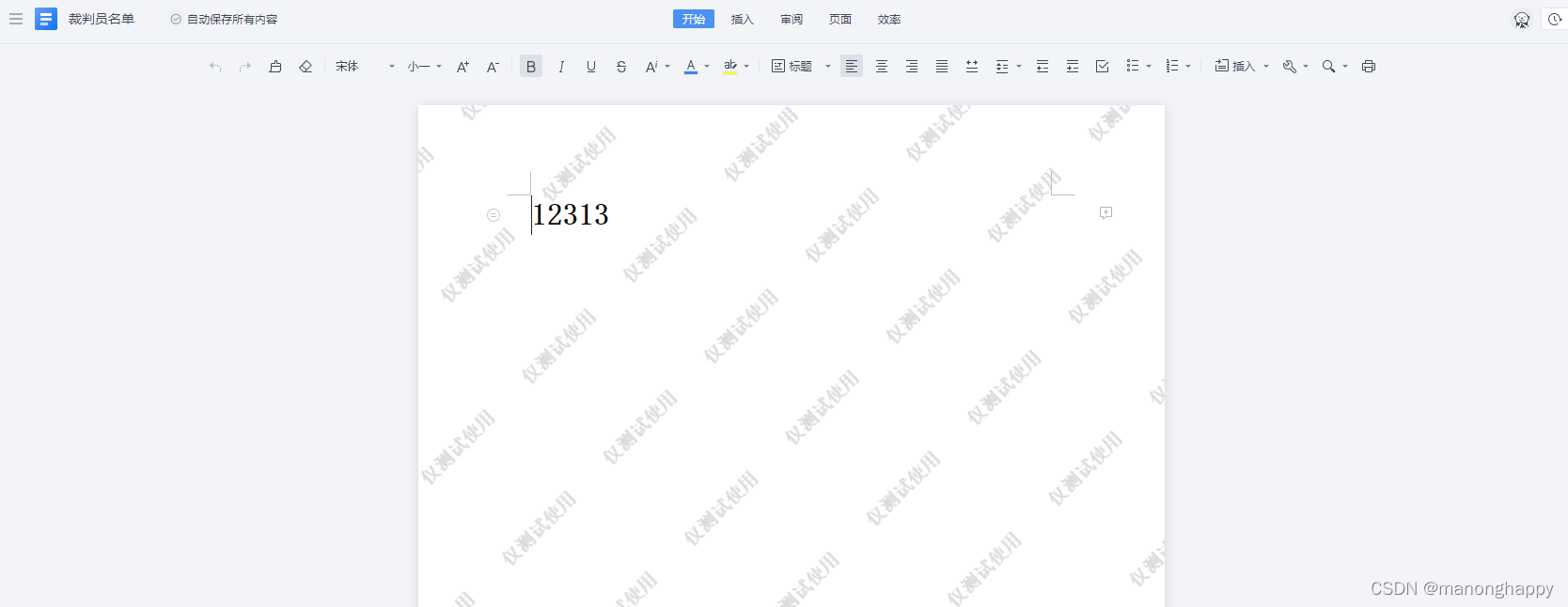Open the font color dropdown arrow
Image resolution: width=1568 pixels, height=607 pixels.
(707, 67)
